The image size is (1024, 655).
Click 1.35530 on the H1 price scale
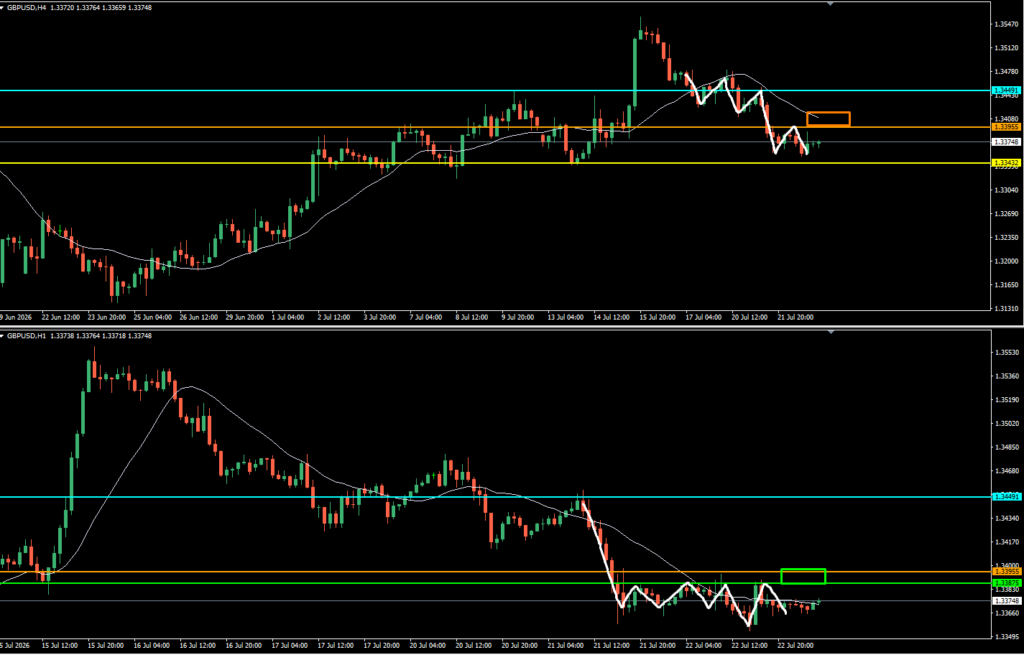[1006, 353]
